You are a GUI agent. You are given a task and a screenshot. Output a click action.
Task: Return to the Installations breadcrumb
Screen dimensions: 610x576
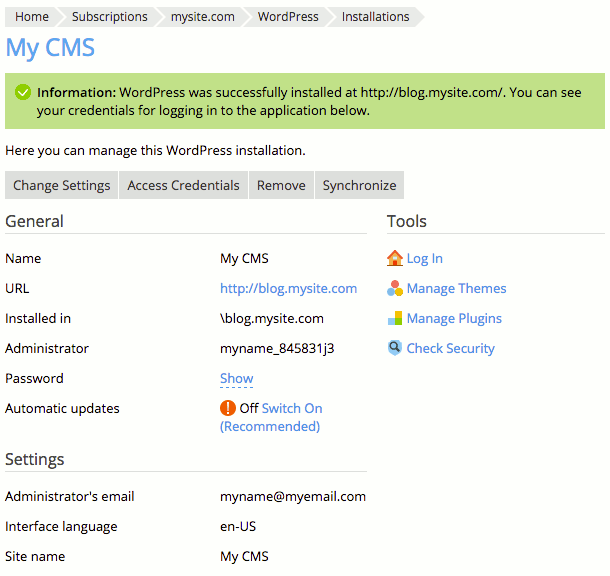tap(375, 17)
